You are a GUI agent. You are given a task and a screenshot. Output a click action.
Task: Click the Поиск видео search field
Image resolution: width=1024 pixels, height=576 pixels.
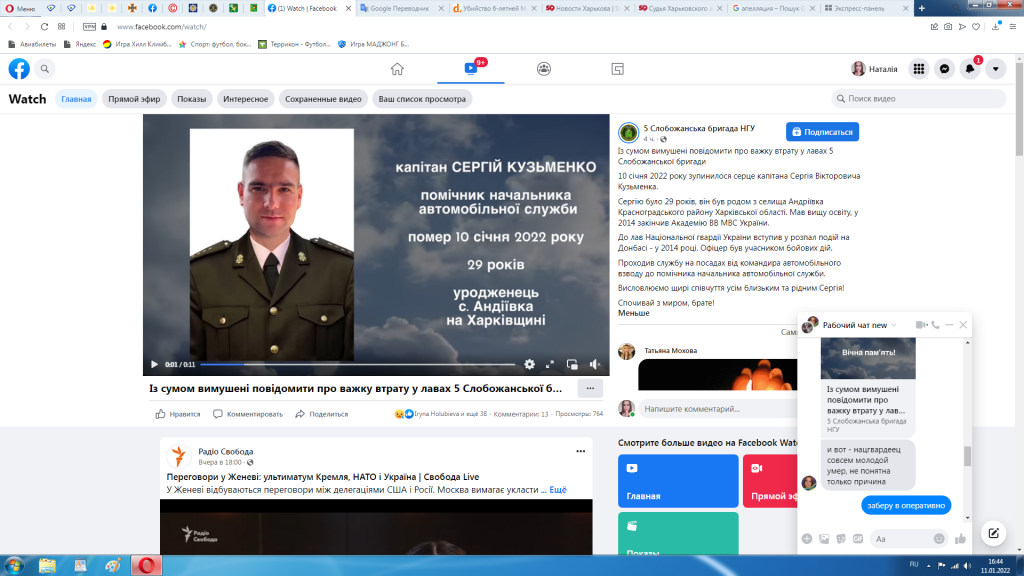tap(919, 99)
